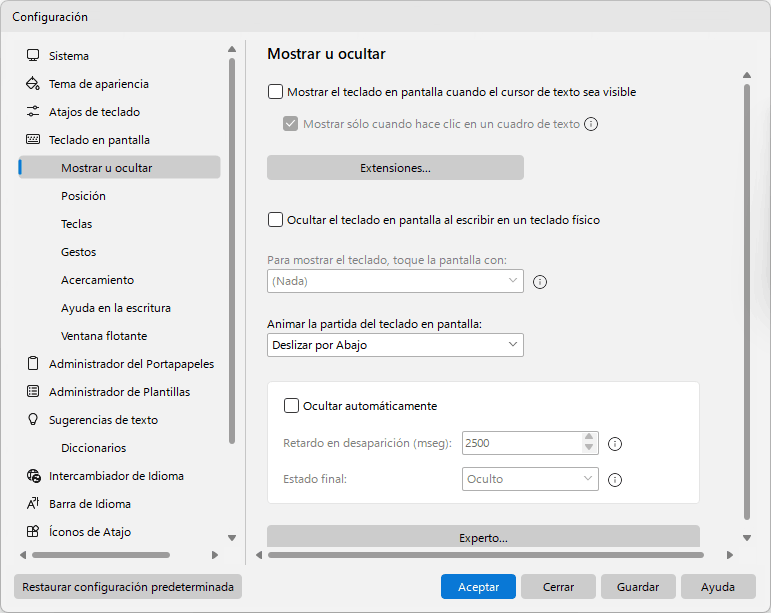
Task: Open the 'Acercamiento' settings page
Action: (97, 280)
